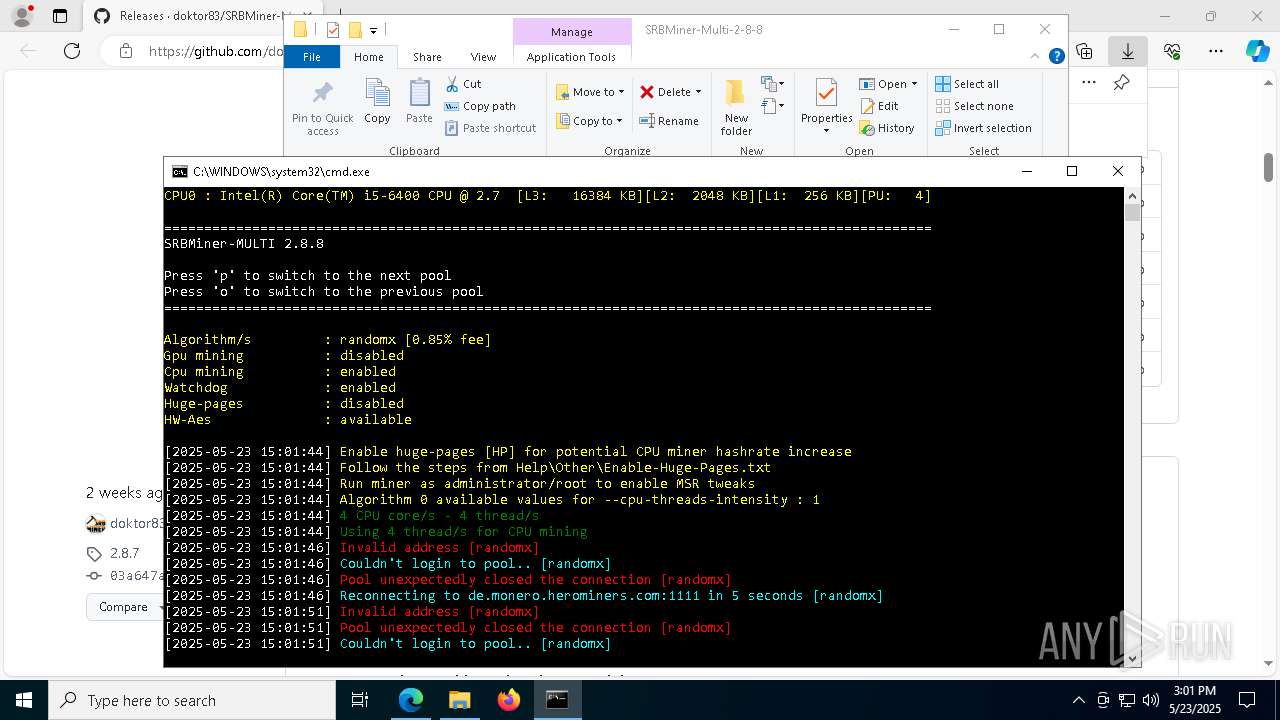Click Copy path in the ribbon
Viewport: 1280px width, 720px height.
pyautogui.click(x=480, y=106)
